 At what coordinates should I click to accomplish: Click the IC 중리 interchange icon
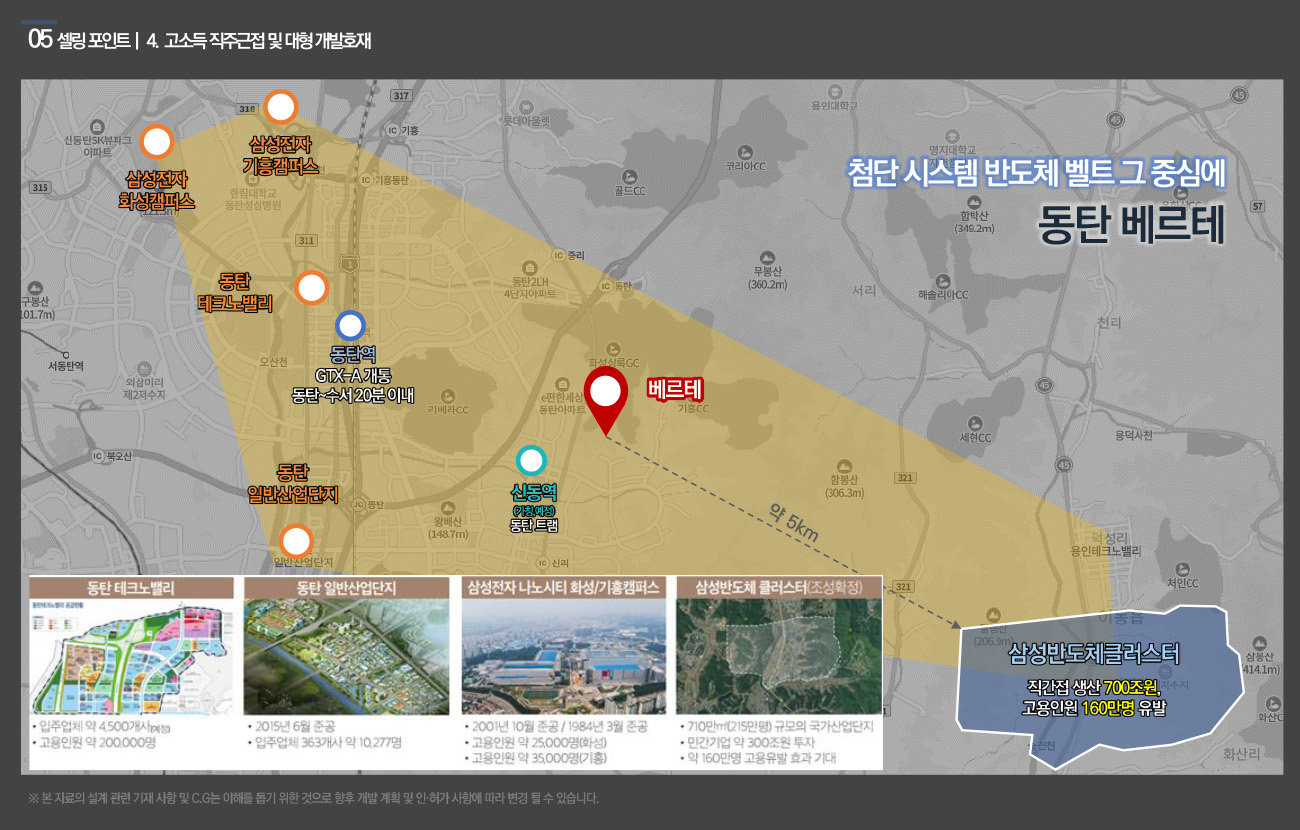click(x=558, y=254)
